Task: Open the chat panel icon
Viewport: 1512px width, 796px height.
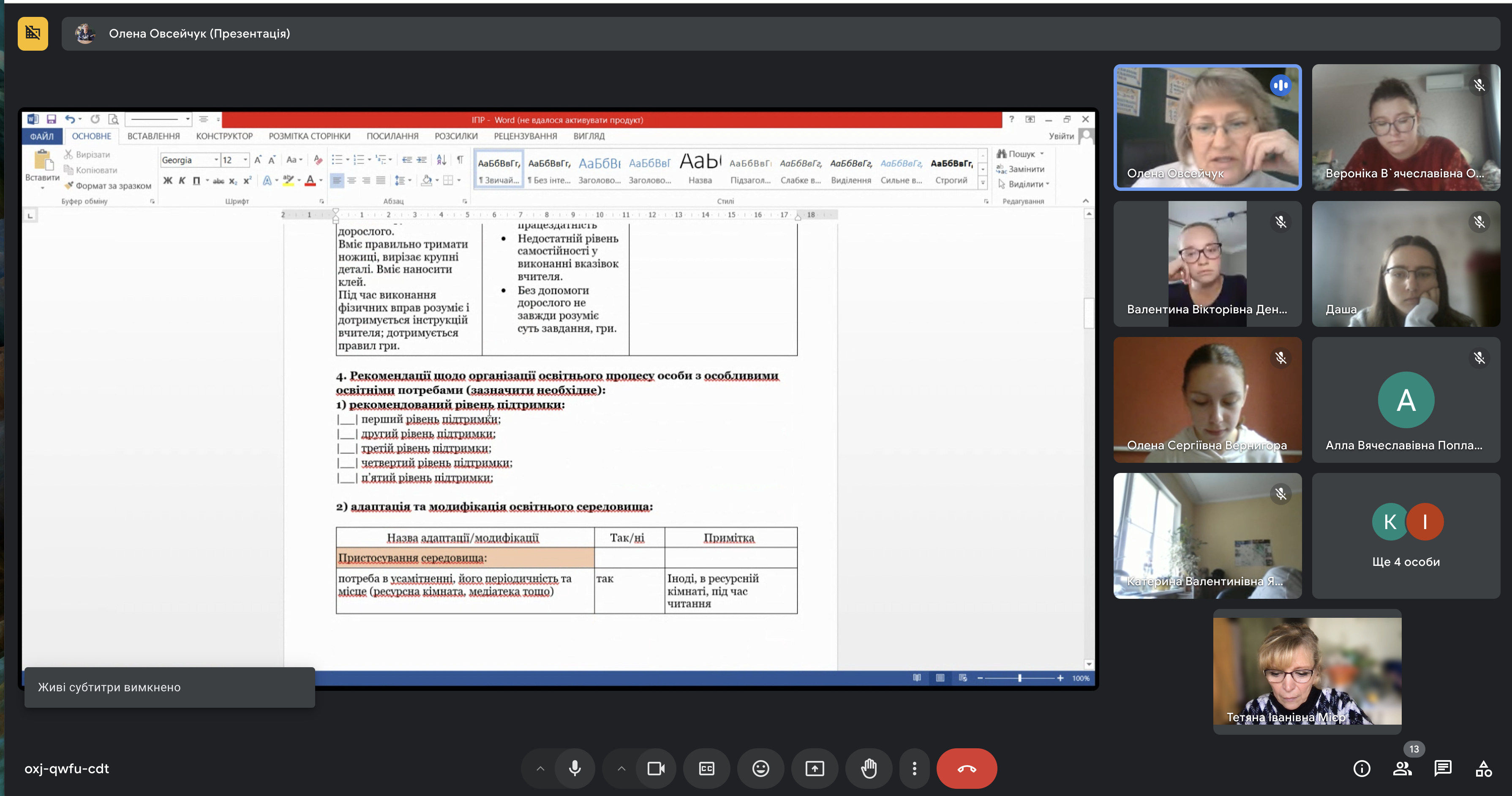Action: point(1443,769)
